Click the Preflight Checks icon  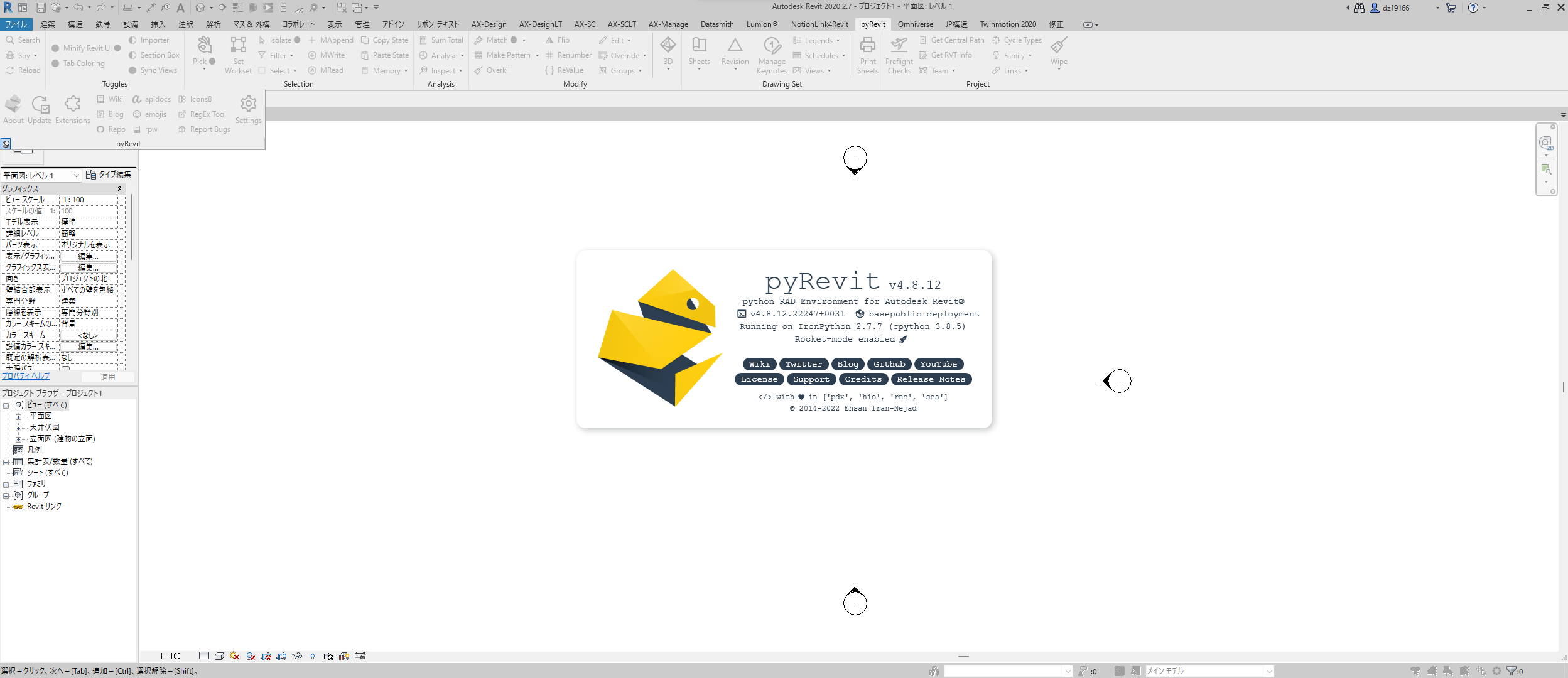(x=899, y=46)
